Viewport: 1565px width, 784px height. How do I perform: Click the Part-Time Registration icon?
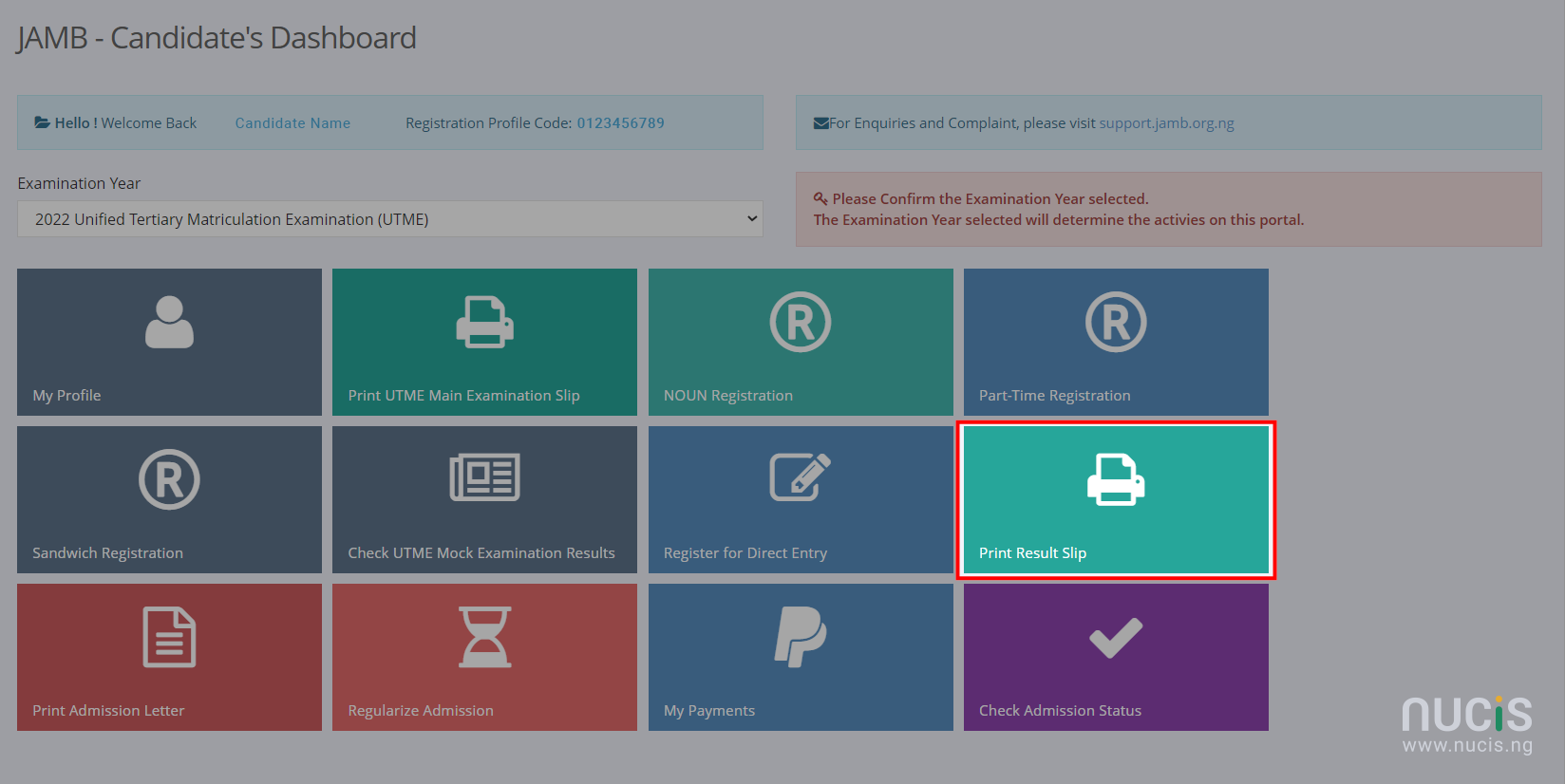(1116, 323)
